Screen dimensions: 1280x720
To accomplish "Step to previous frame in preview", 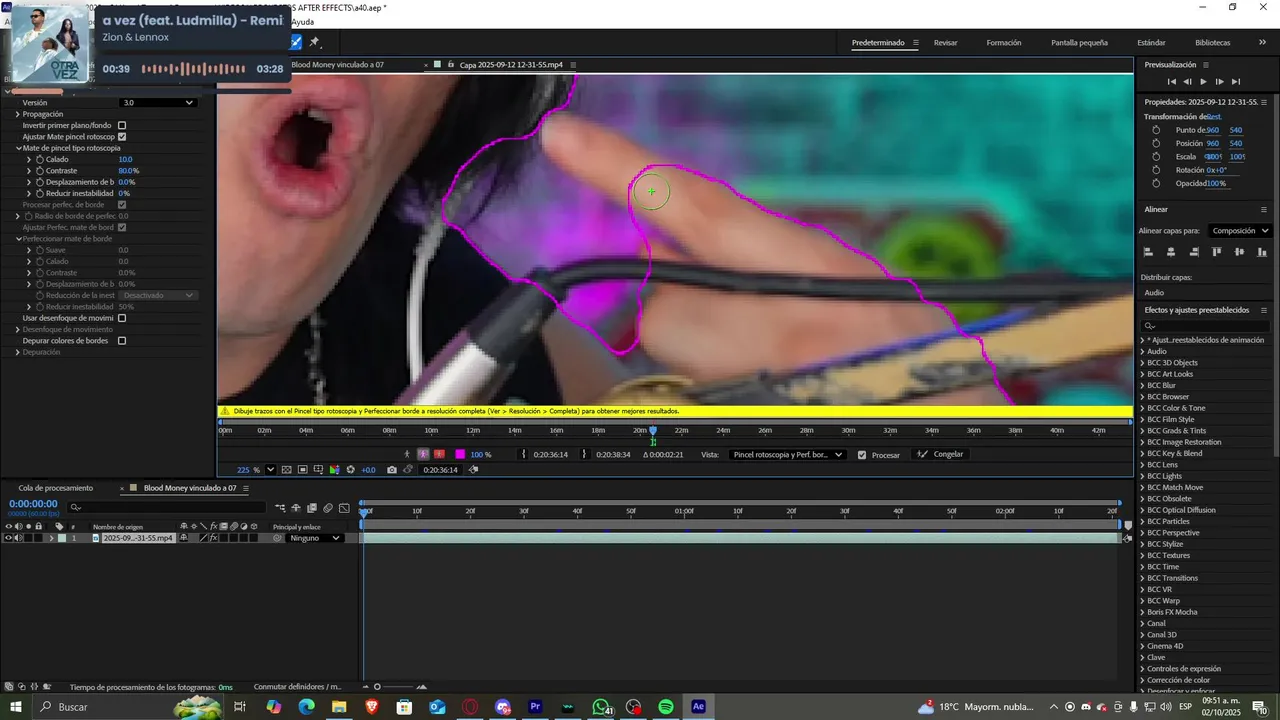I will pyautogui.click(x=1187, y=82).
